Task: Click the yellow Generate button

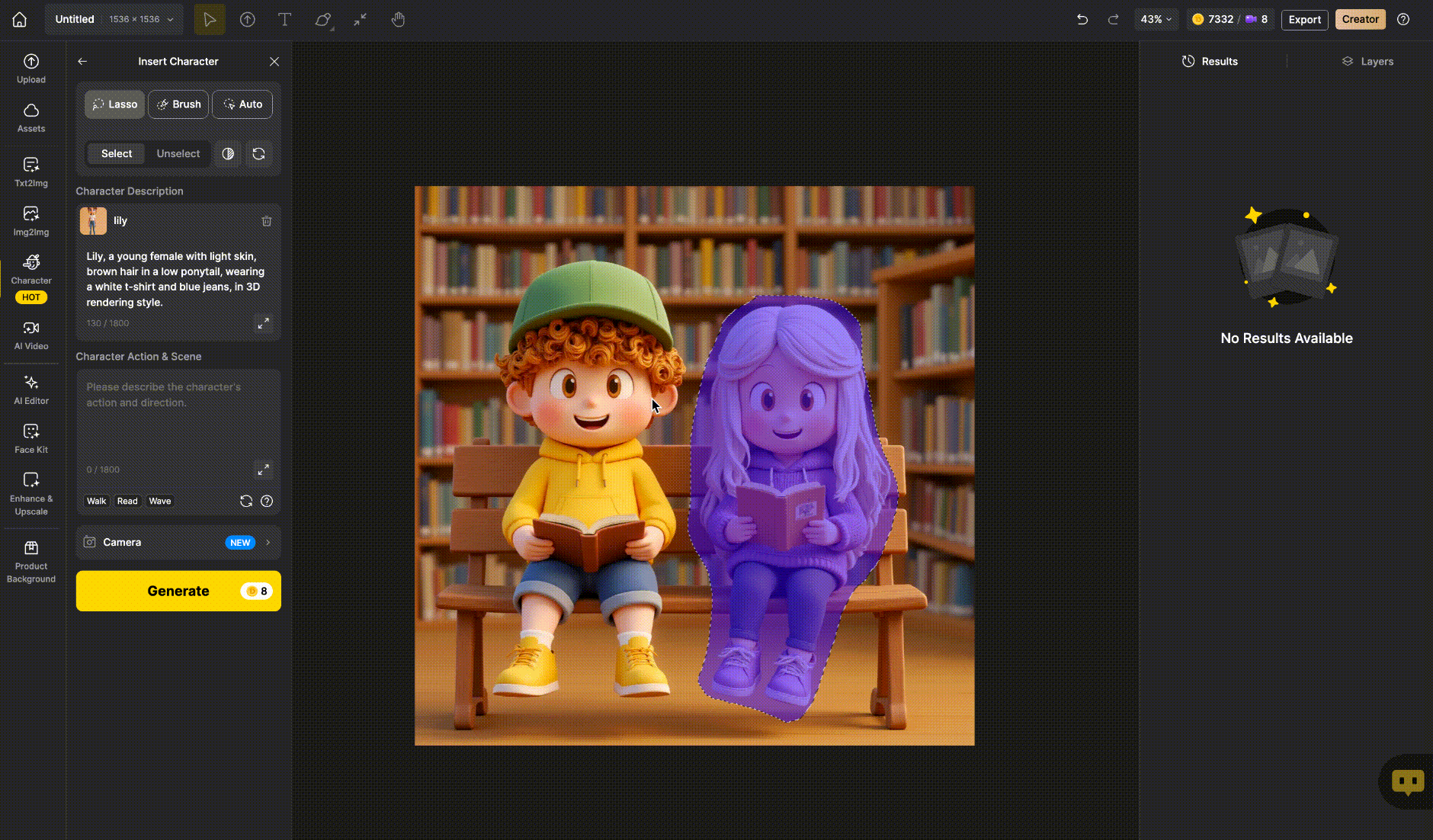Action: coord(178,591)
